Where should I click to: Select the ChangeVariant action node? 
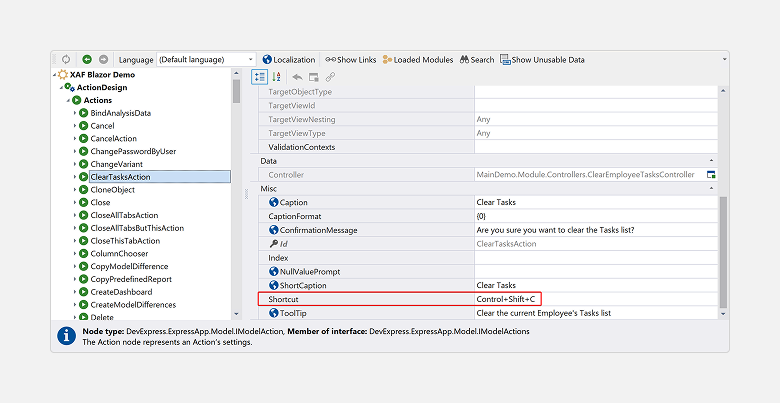pyautogui.click(x=117, y=164)
